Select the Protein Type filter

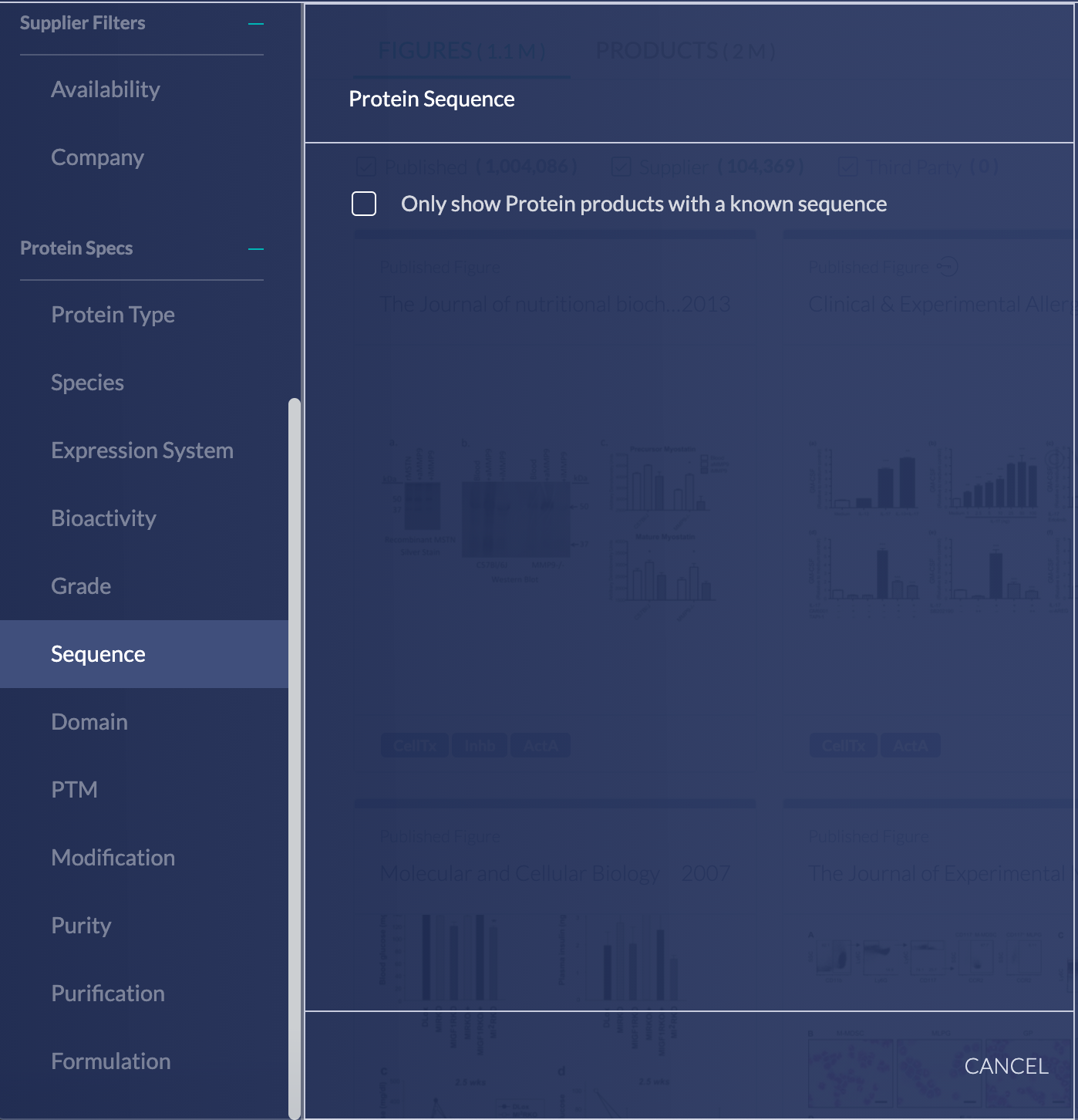(x=113, y=315)
